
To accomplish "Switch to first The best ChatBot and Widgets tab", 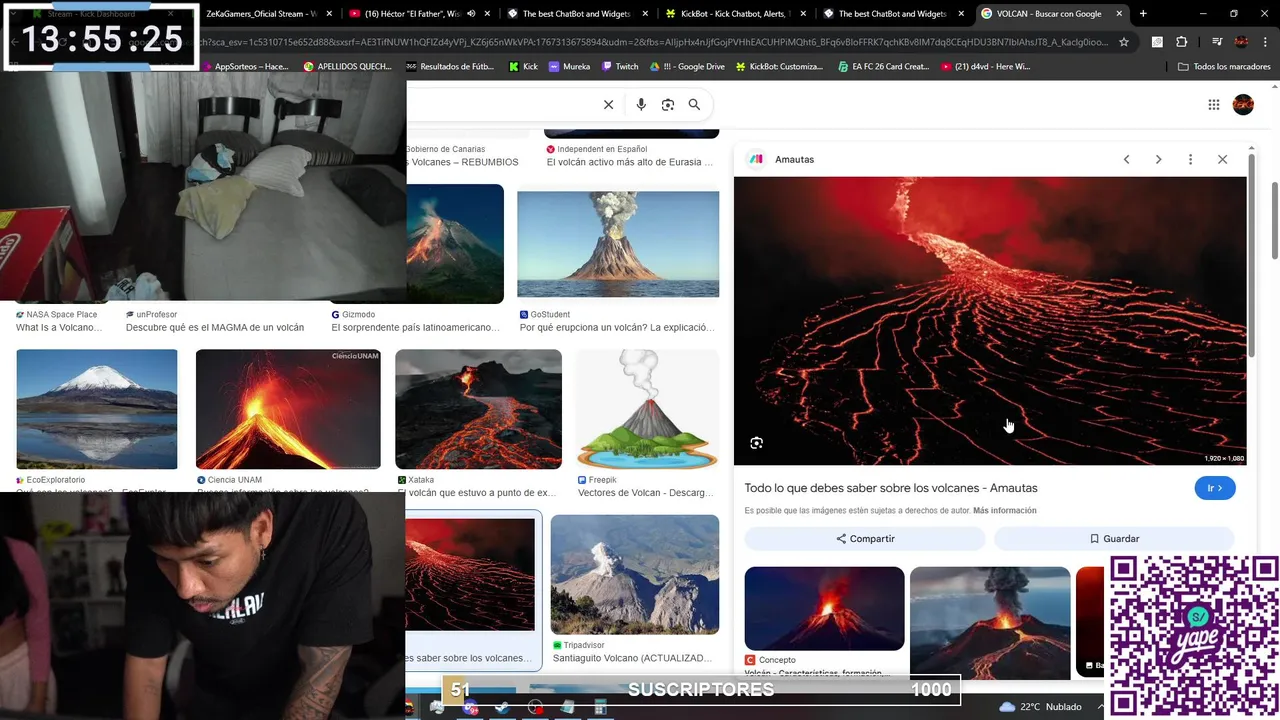I will 576,14.
